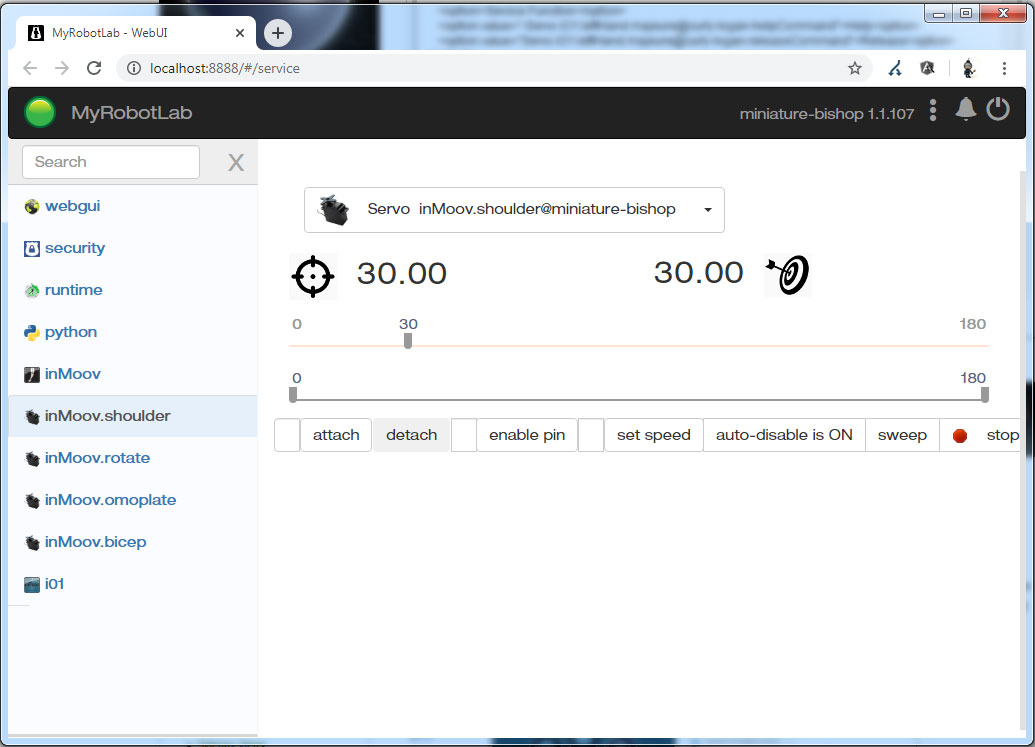Click the input box left of attach
Viewport: 1035px width, 747px height.
tap(287, 435)
